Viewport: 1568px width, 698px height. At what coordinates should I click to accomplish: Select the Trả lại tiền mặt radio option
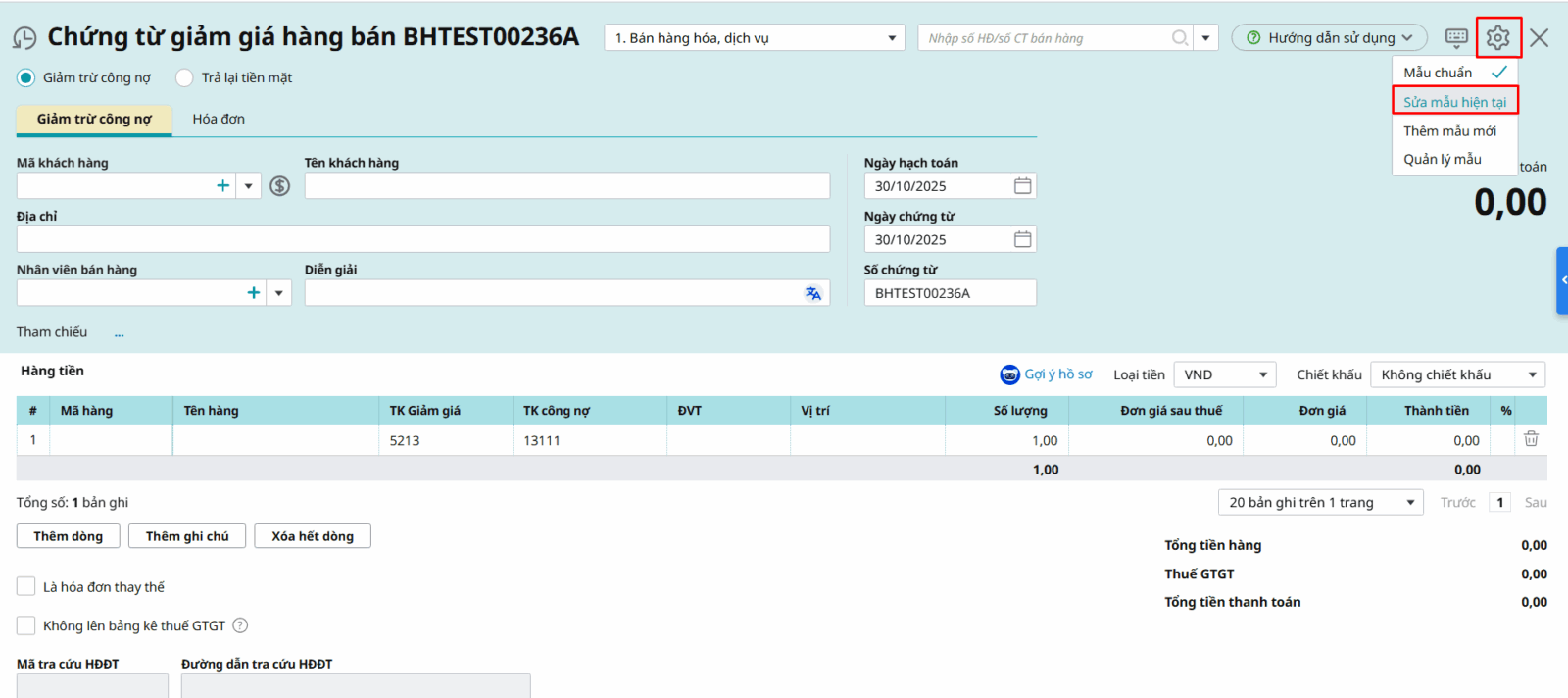pyautogui.click(x=184, y=77)
